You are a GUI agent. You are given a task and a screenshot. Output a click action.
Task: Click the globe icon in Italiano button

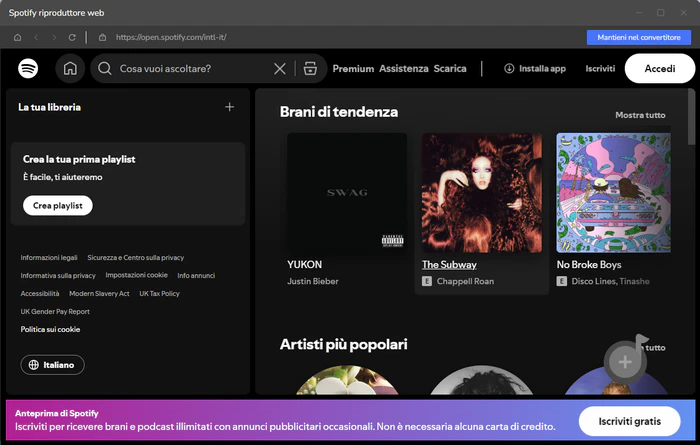pos(33,365)
